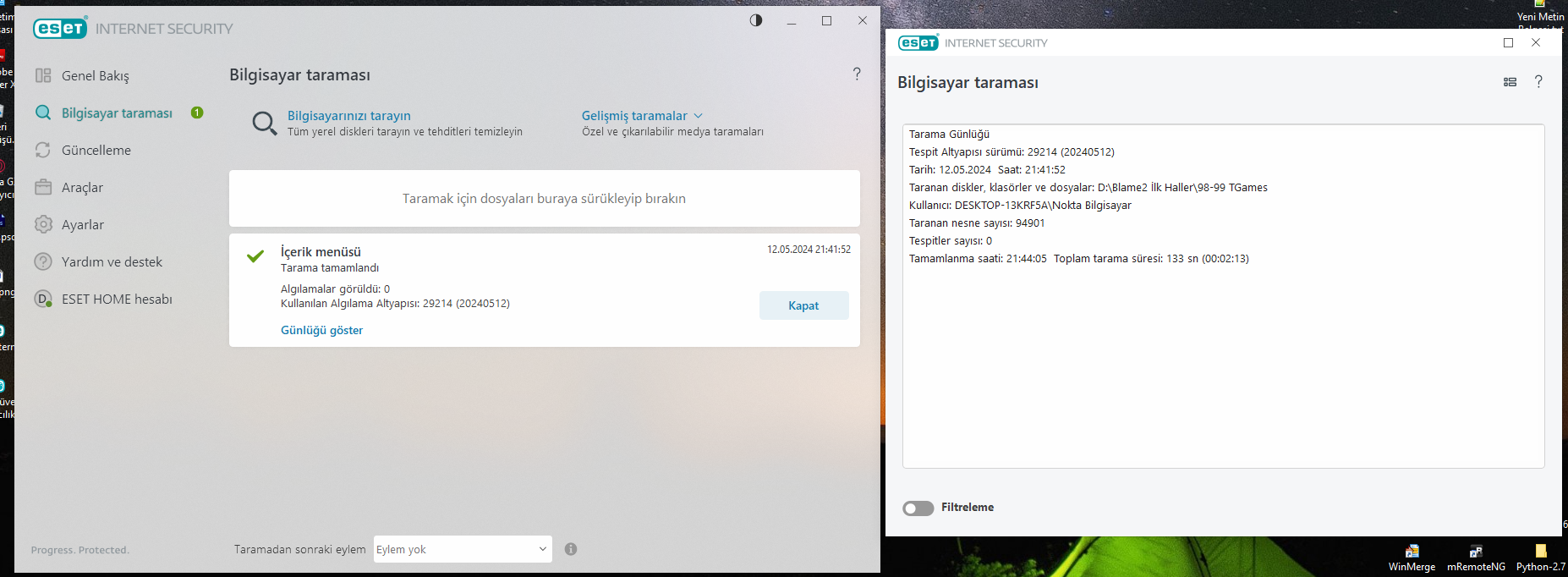Open the info icon beside Eylem yok
The height and width of the screenshot is (577, 1568).
(571, 549)
